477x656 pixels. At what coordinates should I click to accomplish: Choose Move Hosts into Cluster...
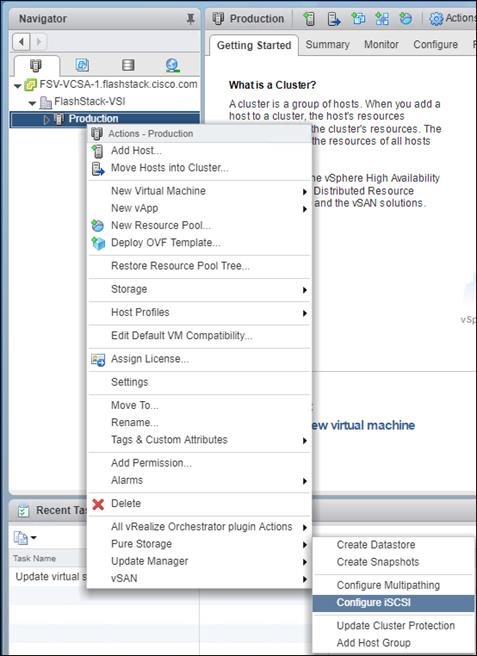199,168
